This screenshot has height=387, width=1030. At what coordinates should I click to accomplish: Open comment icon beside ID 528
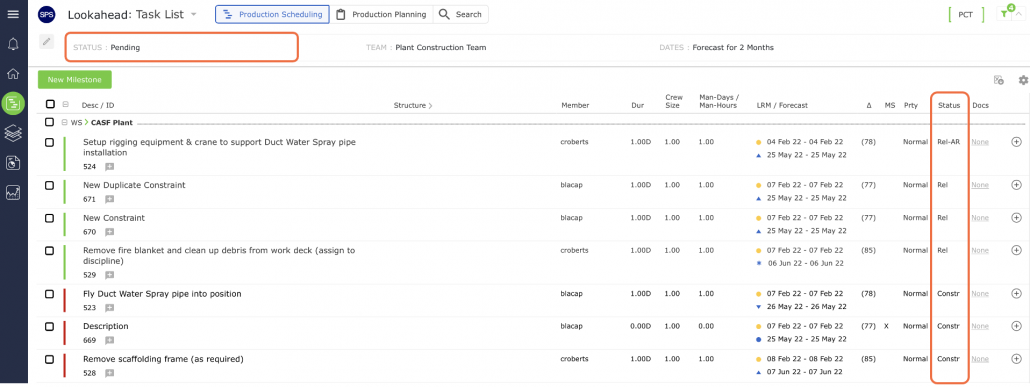point(110,373)
